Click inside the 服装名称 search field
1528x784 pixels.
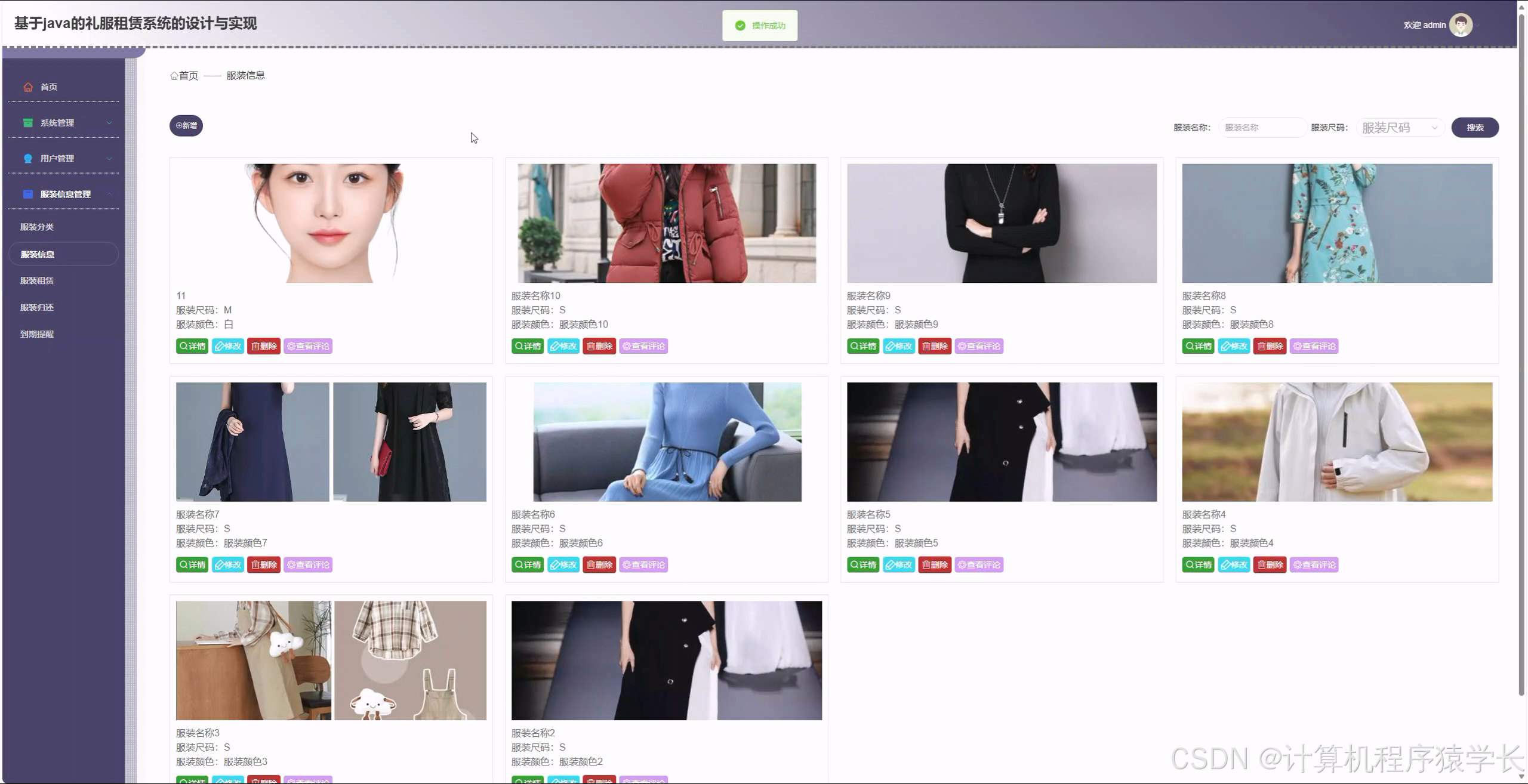[1262, 127]
